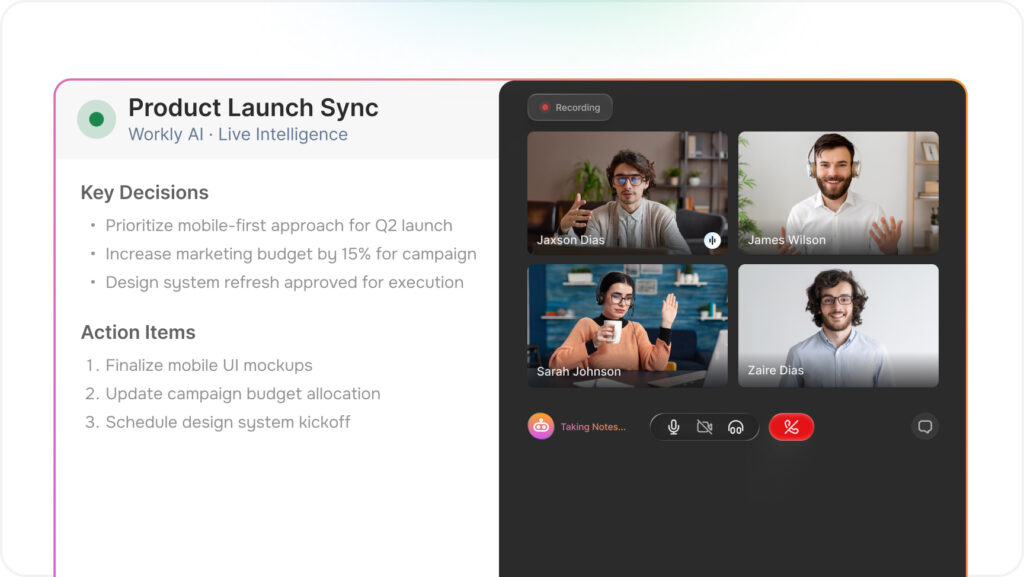
Task: Select Sarah Johnson's video tile
Action: click(627, 325)
